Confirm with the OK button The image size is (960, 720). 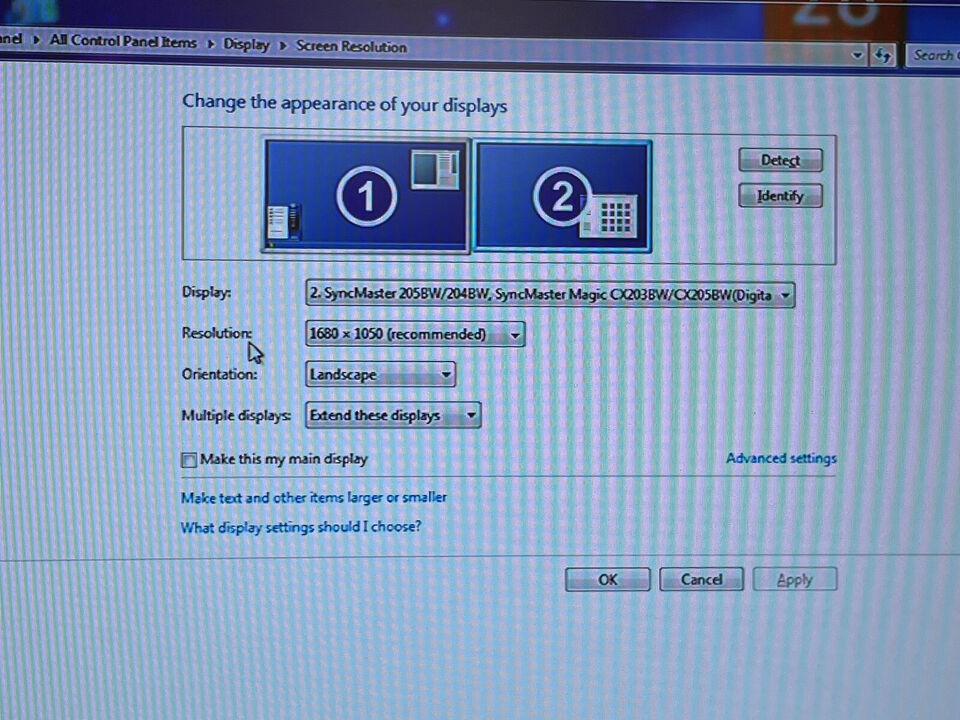click(x=607, y=579)
